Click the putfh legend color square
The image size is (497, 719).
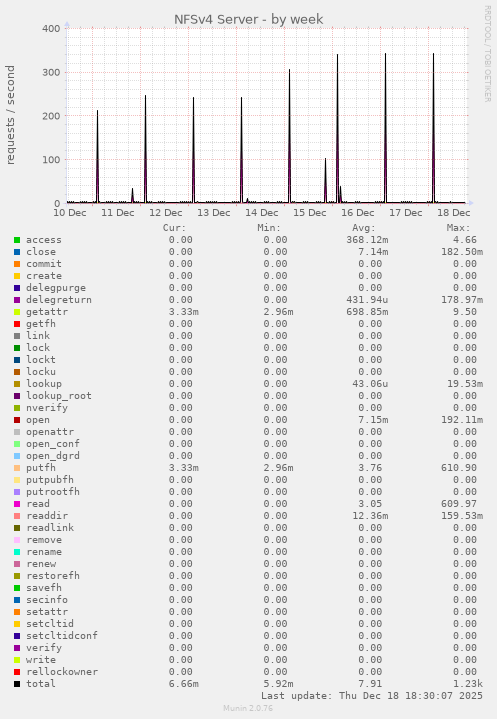click(17, 468)
